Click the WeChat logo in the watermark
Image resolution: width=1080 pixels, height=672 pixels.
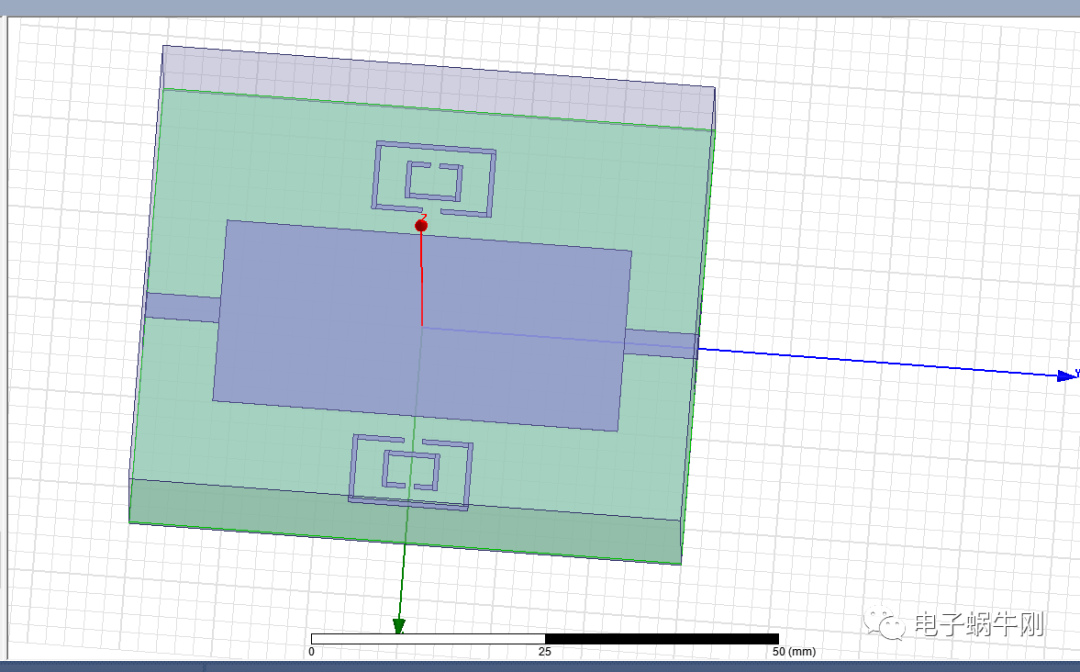(x=890, y=626)
